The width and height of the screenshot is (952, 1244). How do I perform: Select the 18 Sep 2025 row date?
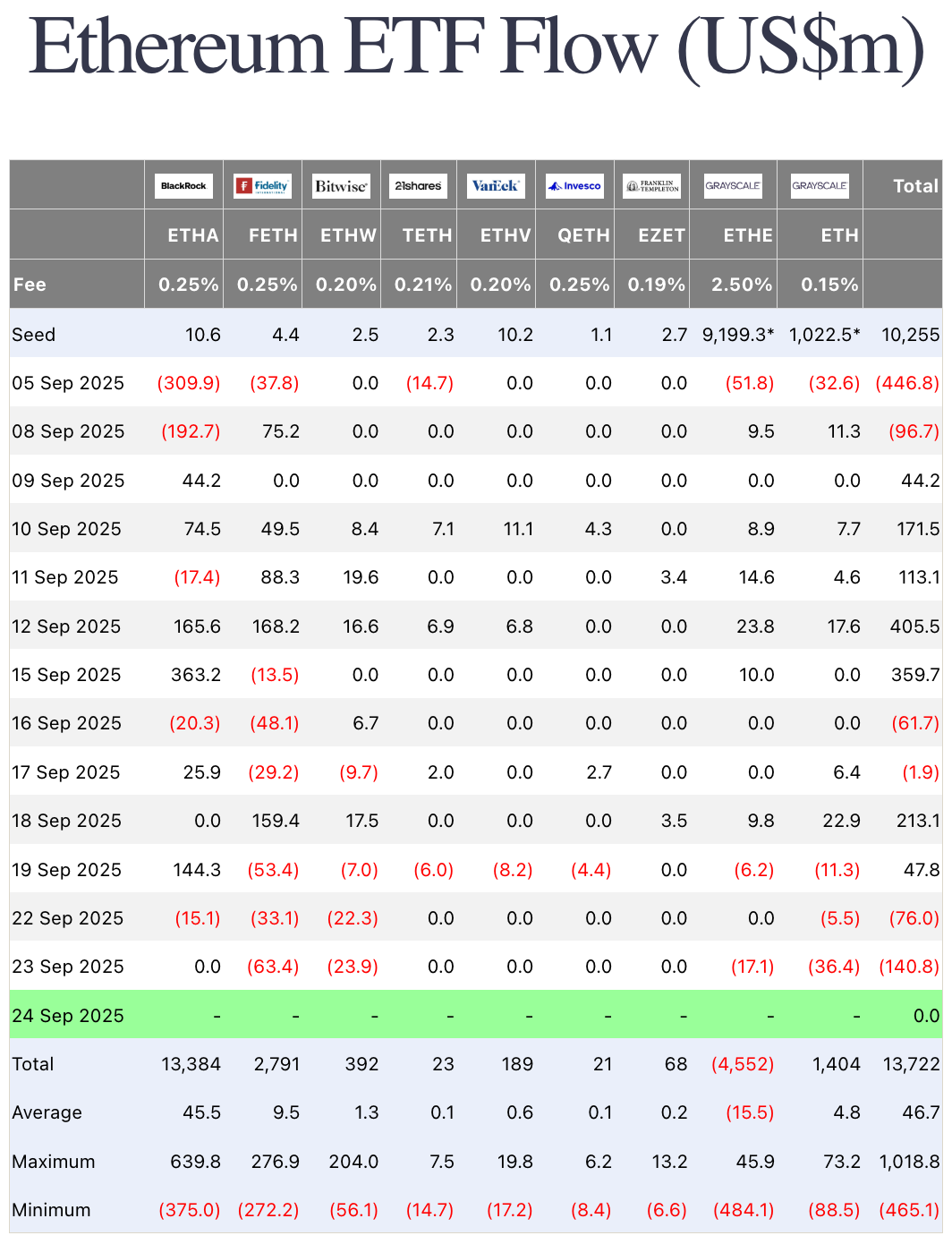pyautogui.click(x=66, y=821)
